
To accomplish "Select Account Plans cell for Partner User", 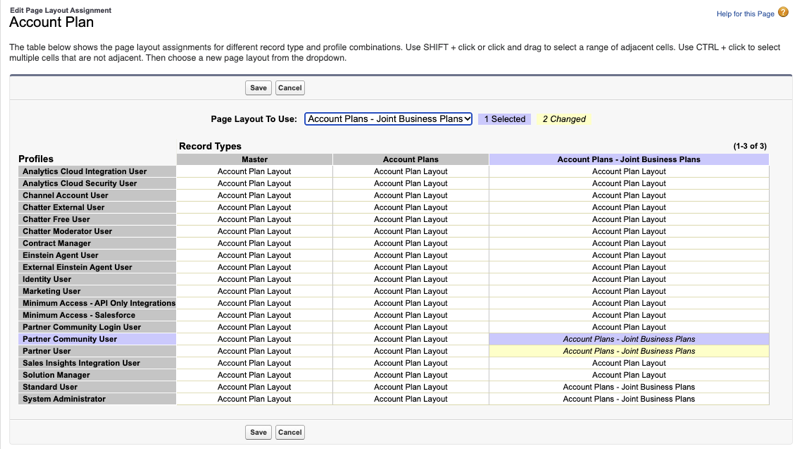I will tap(411, 351).
